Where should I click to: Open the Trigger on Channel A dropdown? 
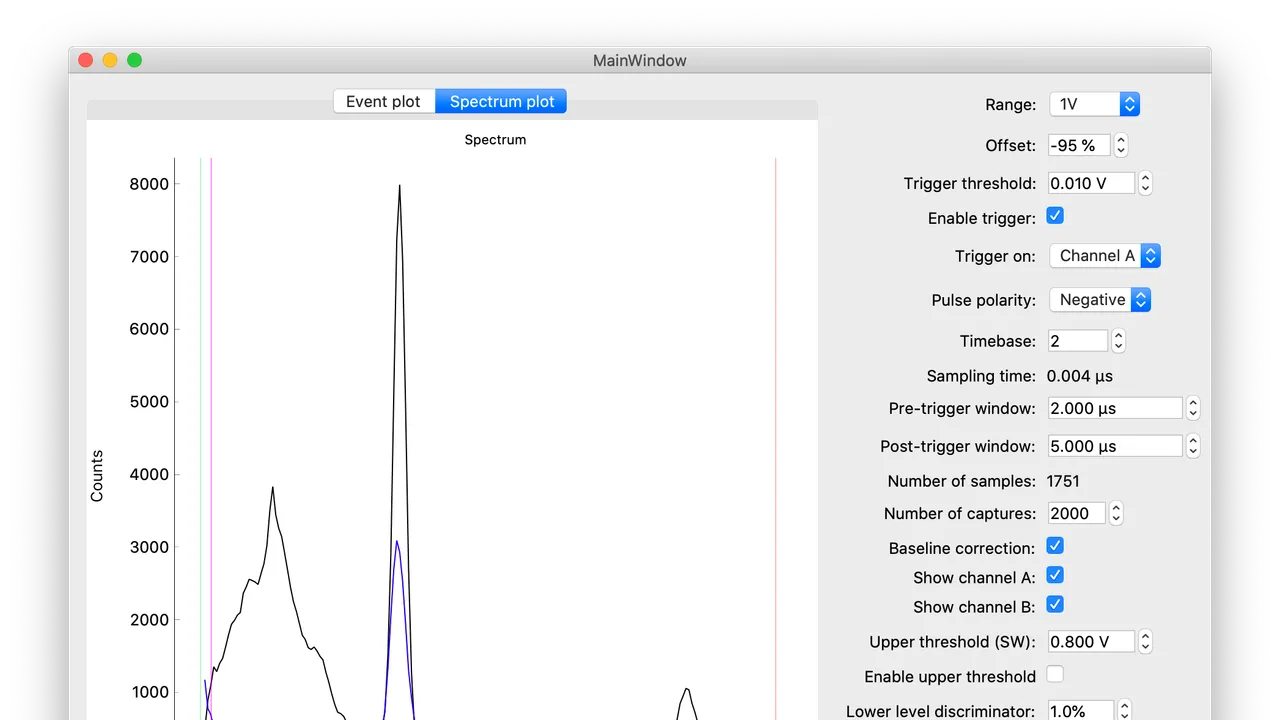point(1105,256)
